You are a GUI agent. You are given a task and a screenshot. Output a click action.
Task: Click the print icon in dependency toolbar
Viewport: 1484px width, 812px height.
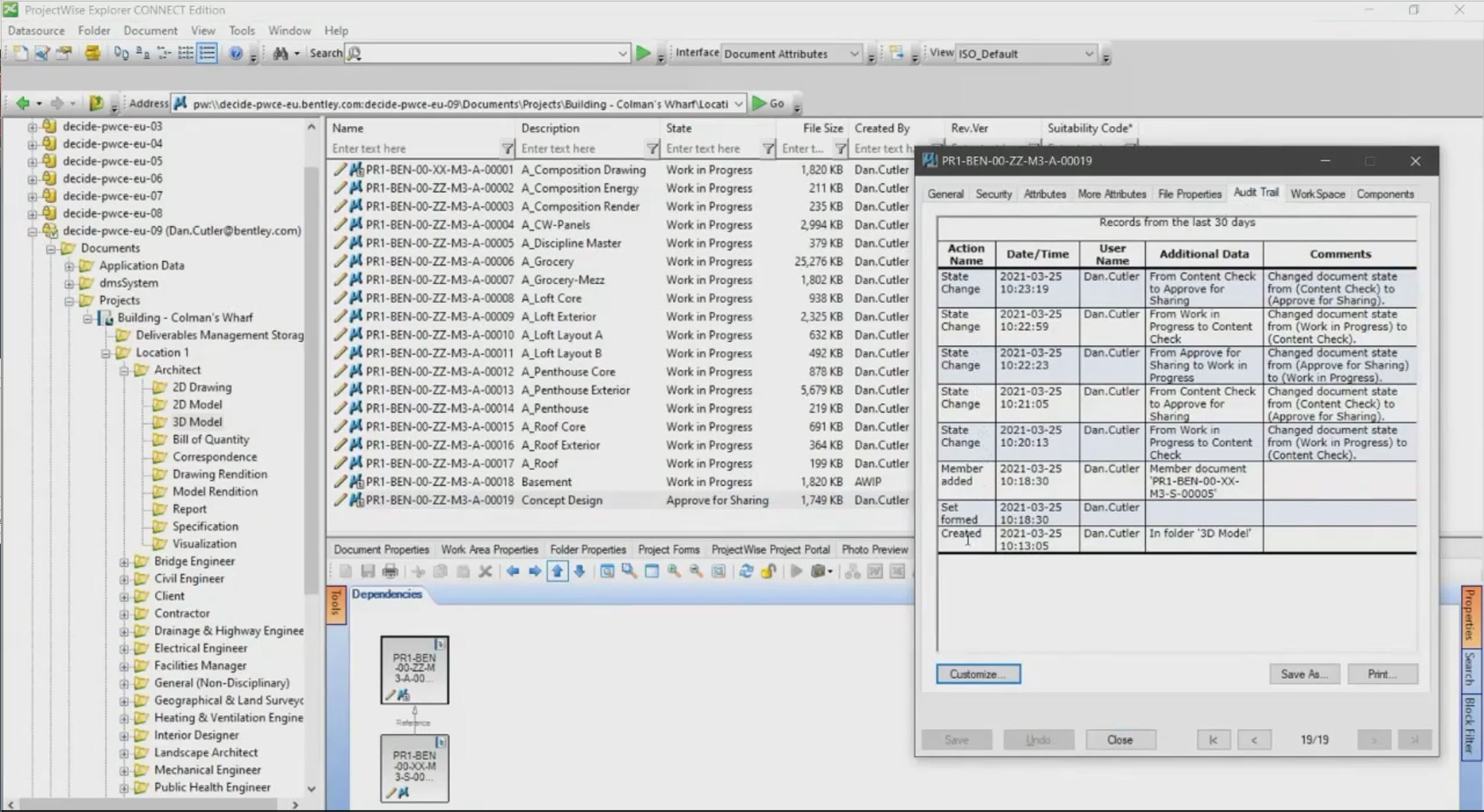point(390,572)
